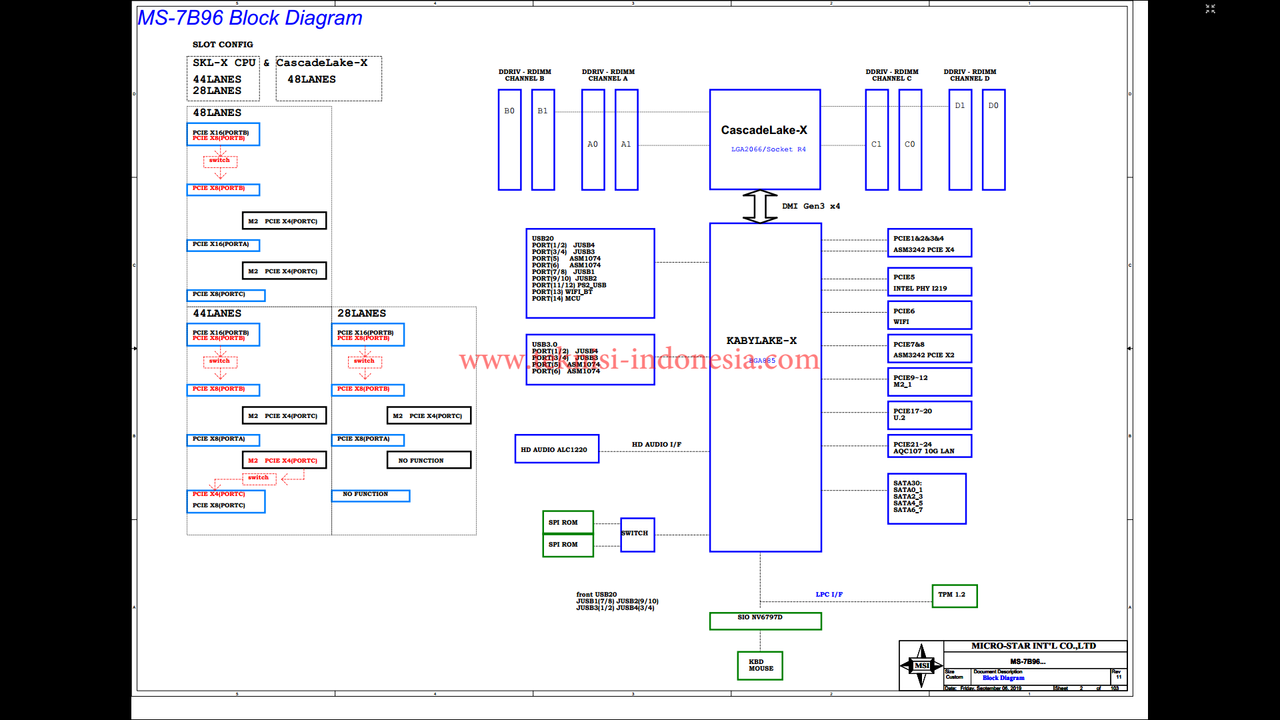Click "MICRO-STAR INT'L CO.,LTD" in title block
The height and width of the screenshot is (720, 1280).
click(x=1034, y=646)
